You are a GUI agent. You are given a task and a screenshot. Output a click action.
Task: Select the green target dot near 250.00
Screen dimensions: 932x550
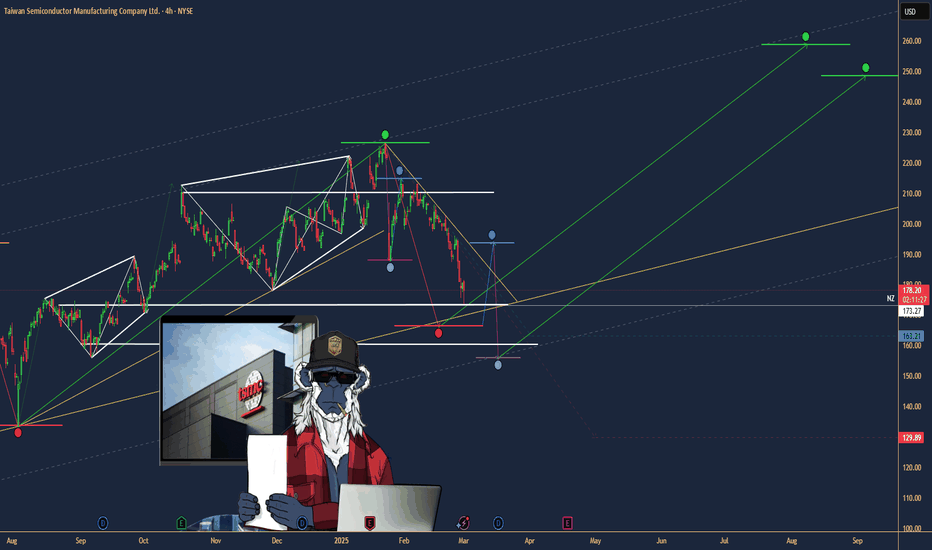coord(865,68)
